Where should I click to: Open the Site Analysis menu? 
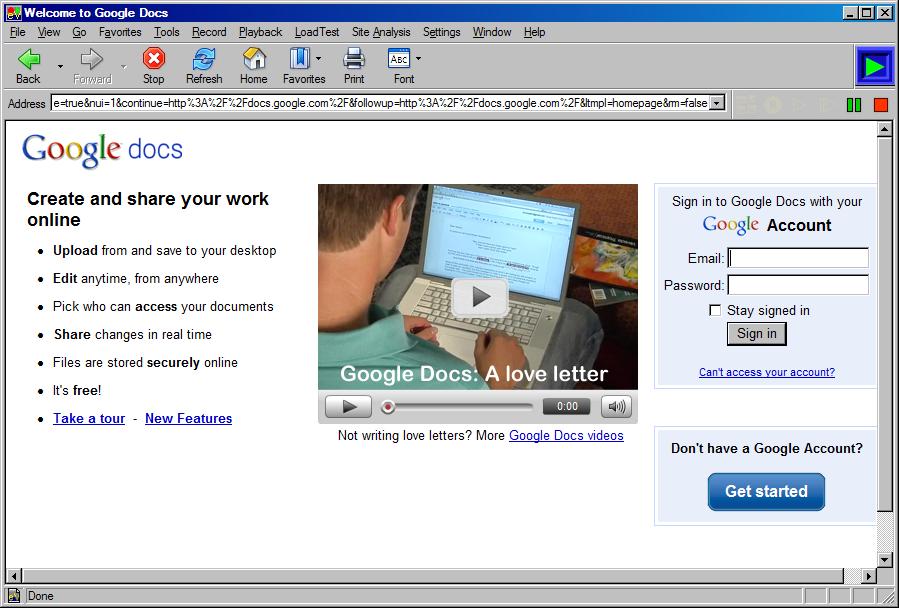(x=381, y=32)
